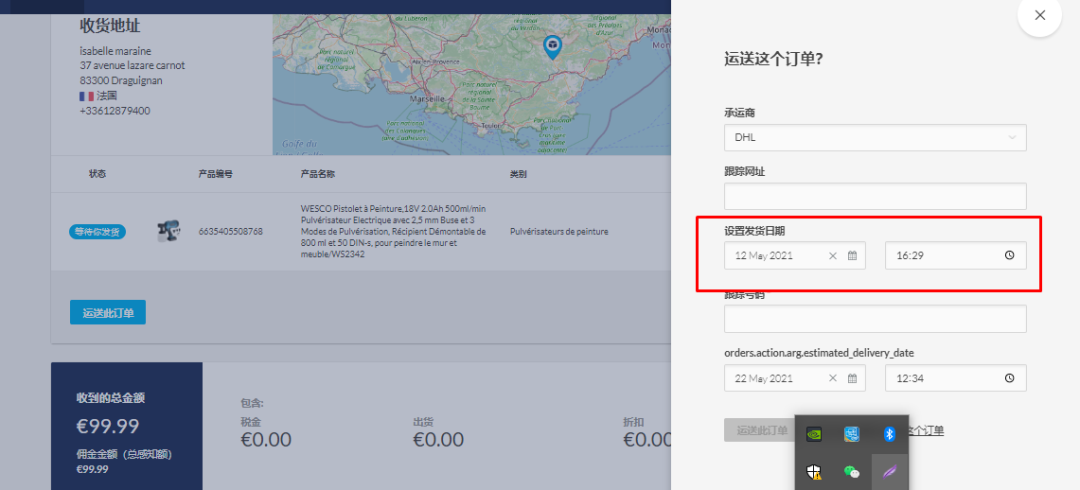Click the blue map location pin
Viewport: 1080px width, 490px height.
(x=552, y=46)
